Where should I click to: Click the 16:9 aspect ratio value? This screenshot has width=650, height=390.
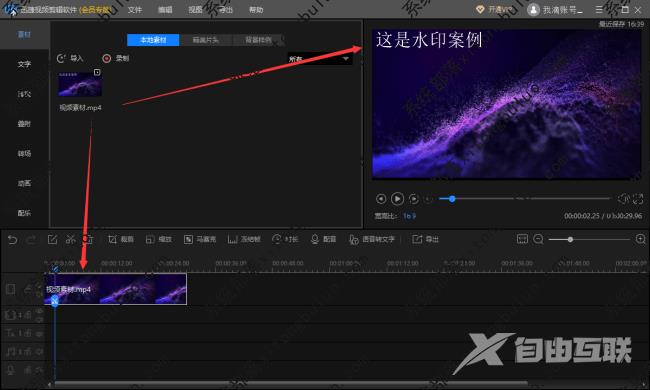pyautogui.click(x=410, y=216)
